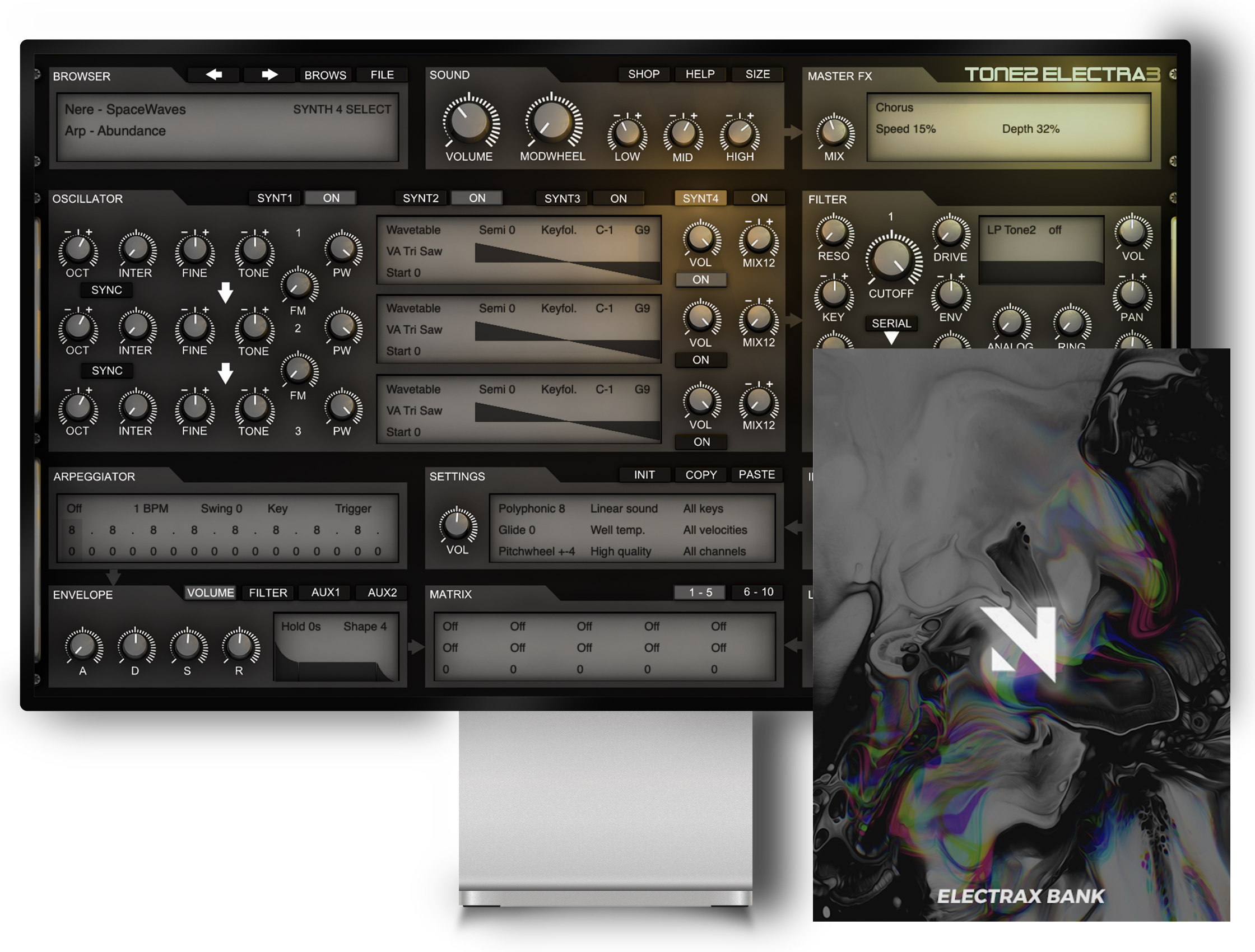Click the browser back arrow

click(x=214, y=74)
